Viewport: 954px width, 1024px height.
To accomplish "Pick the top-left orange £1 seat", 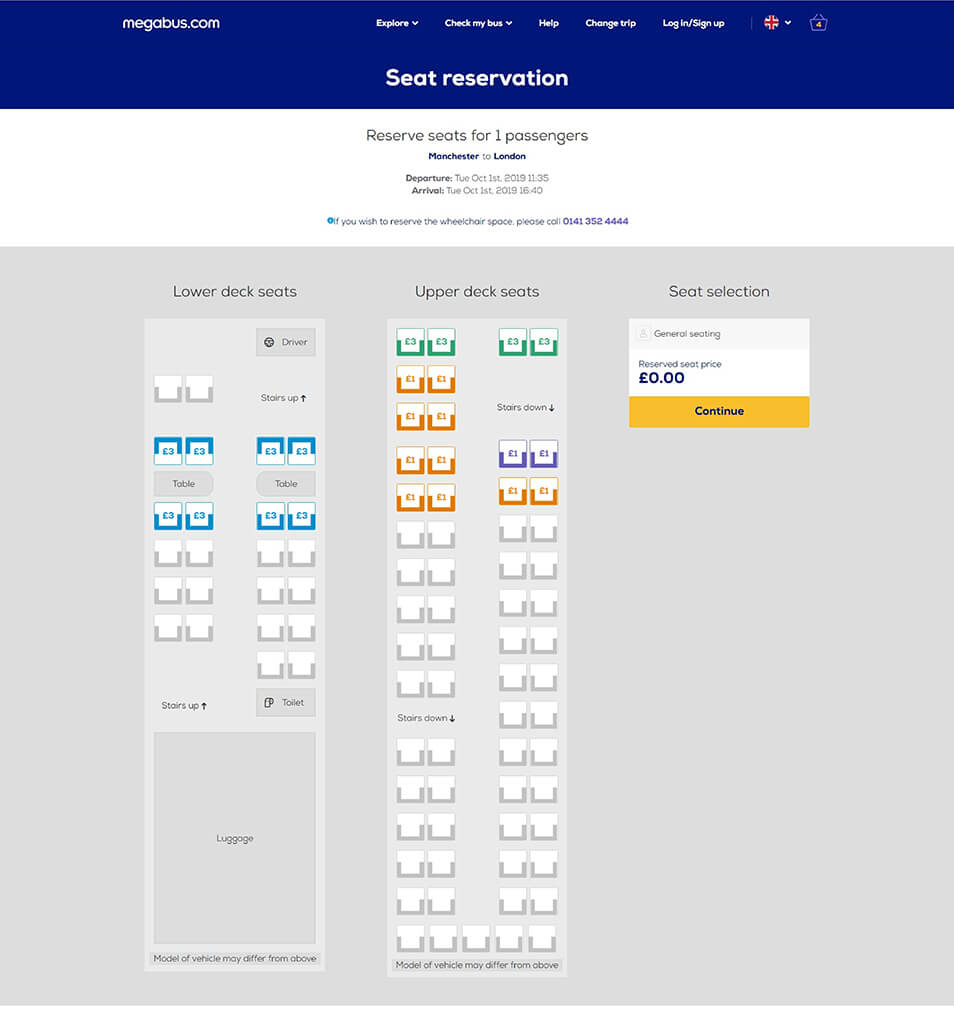I will pyautogui.click(x=410, y=379).
